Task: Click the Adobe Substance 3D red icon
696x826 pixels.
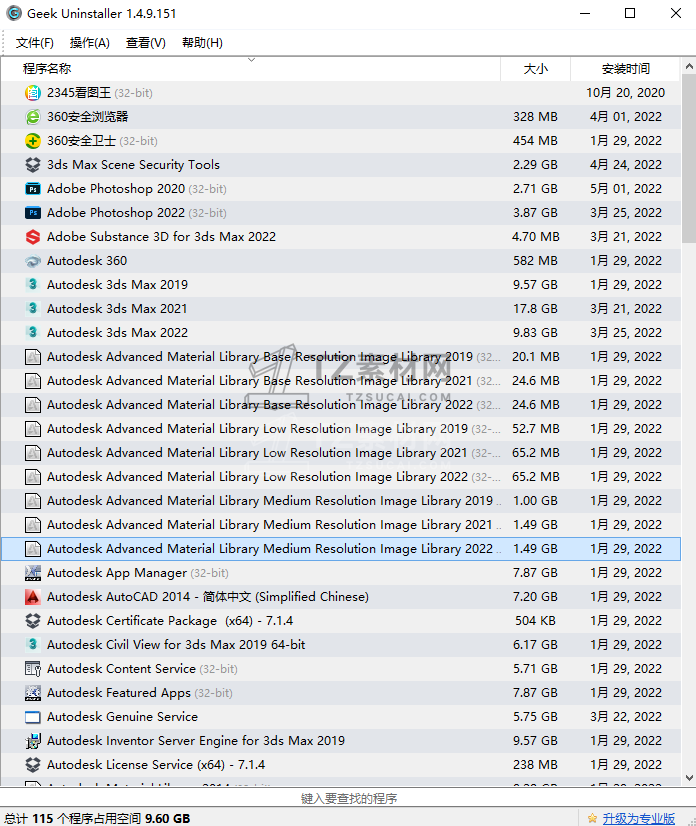Action: (x=33, y=237)
